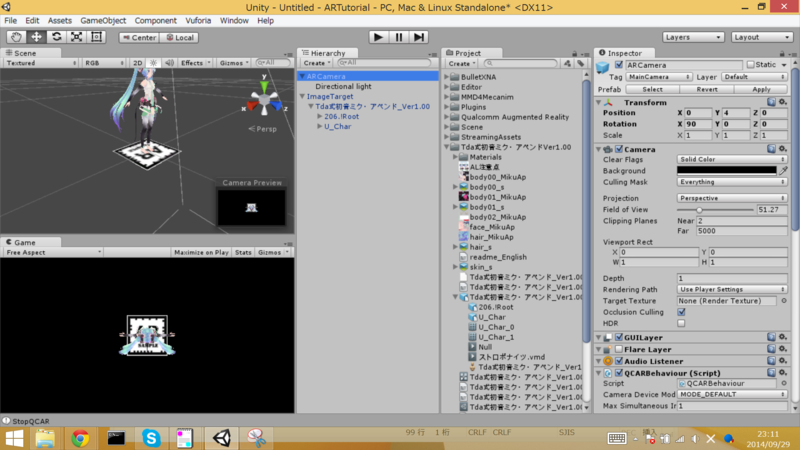Image resolution: width=800 pixels, height=450 pixels.
Task: Open Clear Flags Solid Color dropdown
Action: pyautogui.click(x=732, y=159)
